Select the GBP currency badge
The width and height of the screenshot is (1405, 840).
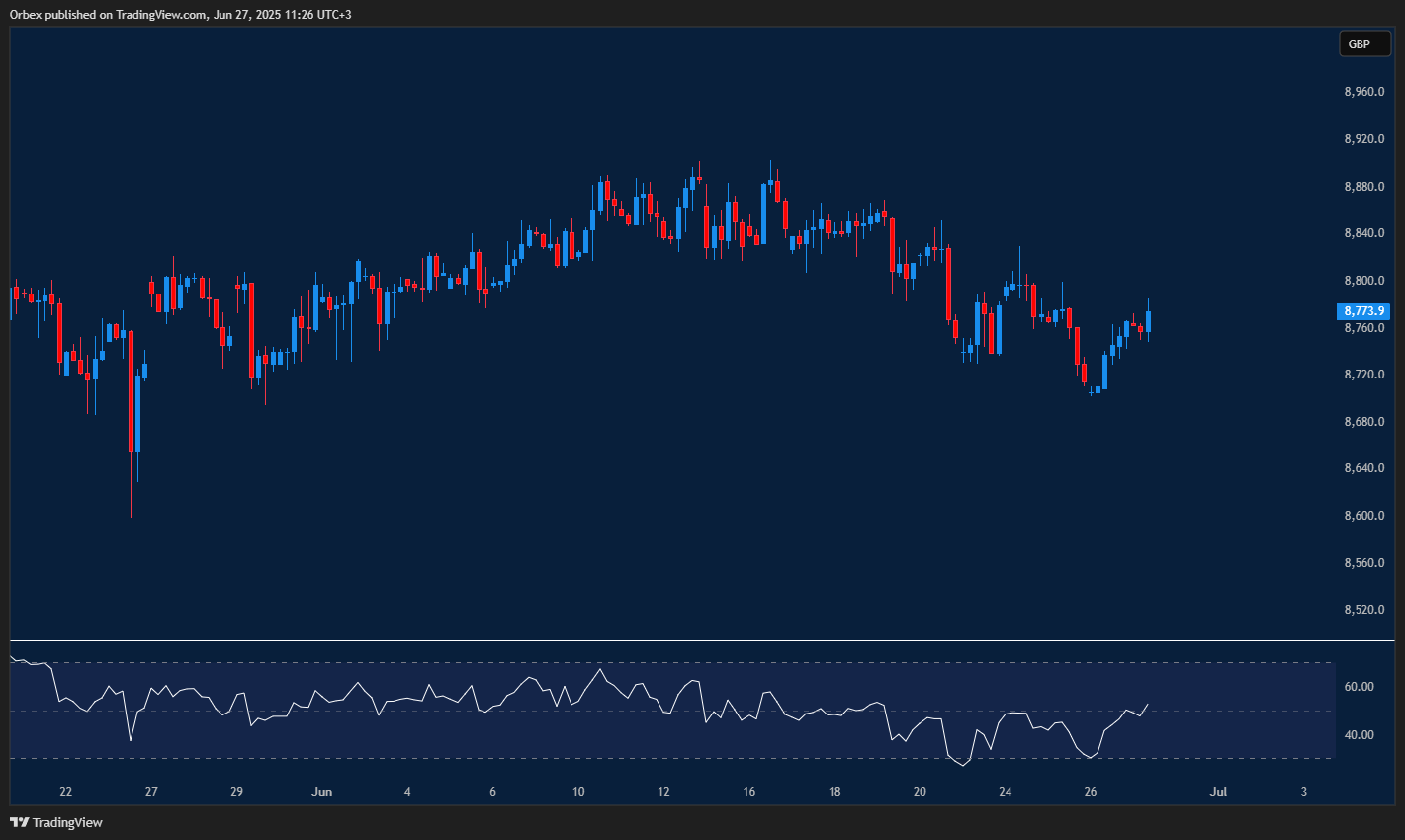click(1364, 43)
